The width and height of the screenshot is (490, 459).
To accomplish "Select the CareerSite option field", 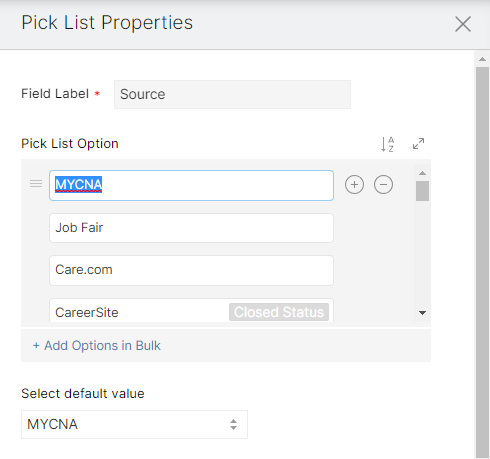I will tap(191, 311).
